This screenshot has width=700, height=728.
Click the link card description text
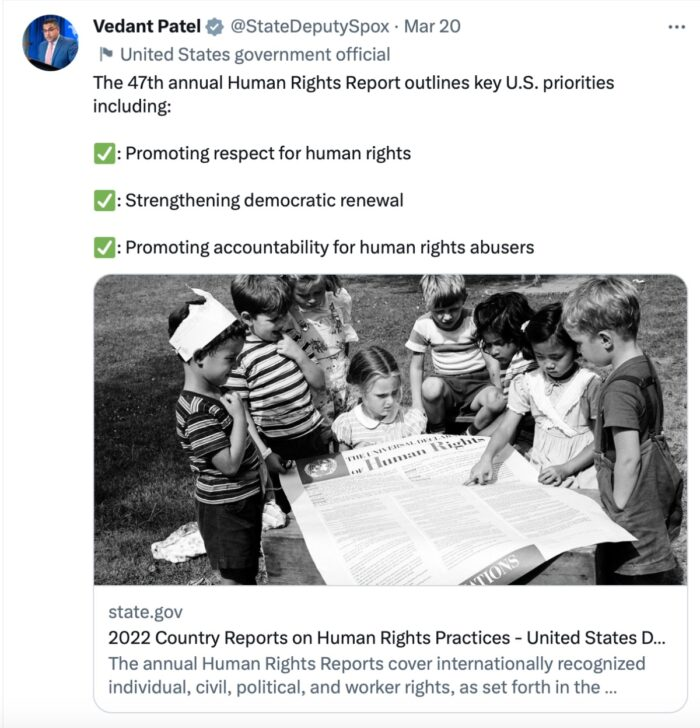pos(376,676)
